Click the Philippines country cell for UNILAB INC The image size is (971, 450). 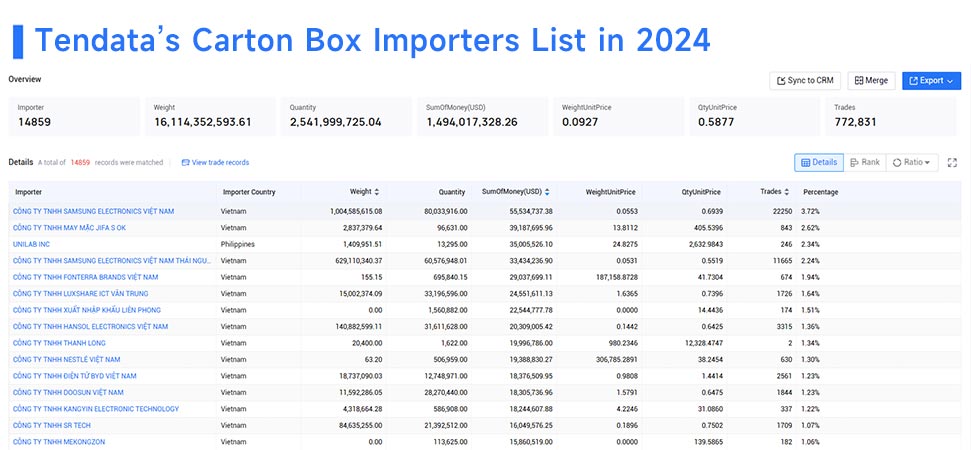pyautogui.click(x=237, y=244)
